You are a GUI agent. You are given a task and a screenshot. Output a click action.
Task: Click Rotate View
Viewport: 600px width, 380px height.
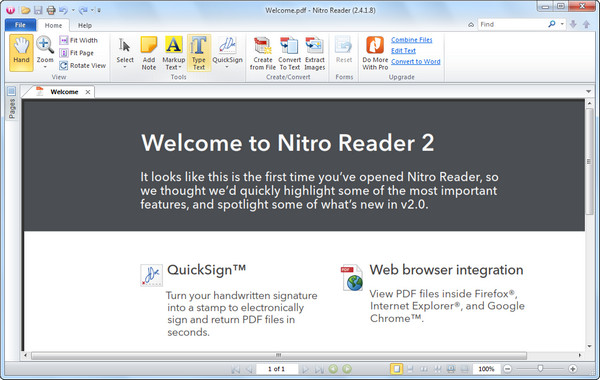[x=83, y=65]
